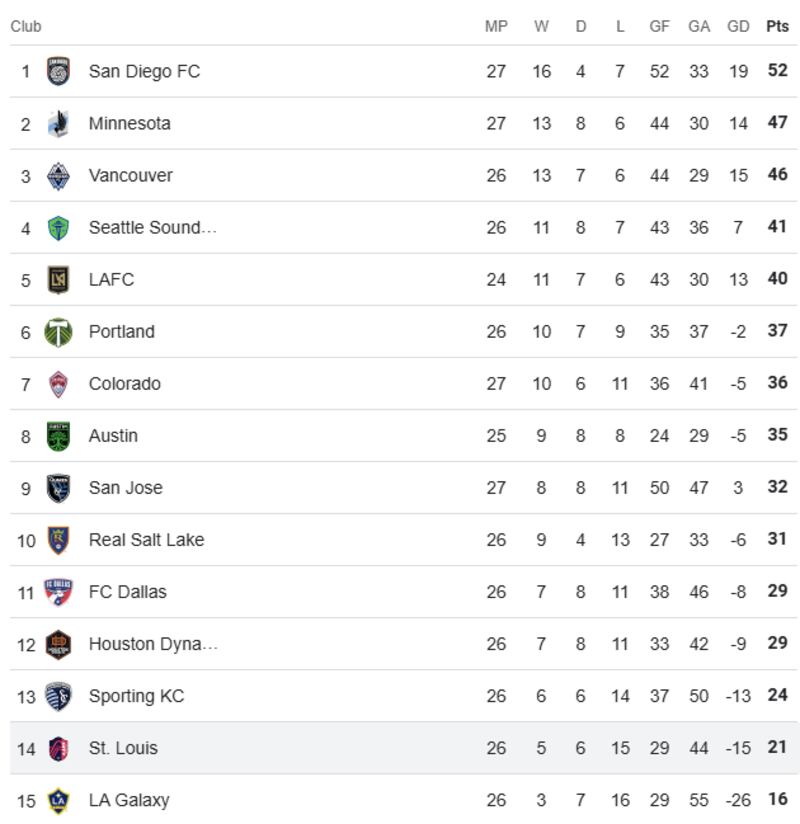Click the Club column header
800x824 pixels.
click(x=26, y=27)
